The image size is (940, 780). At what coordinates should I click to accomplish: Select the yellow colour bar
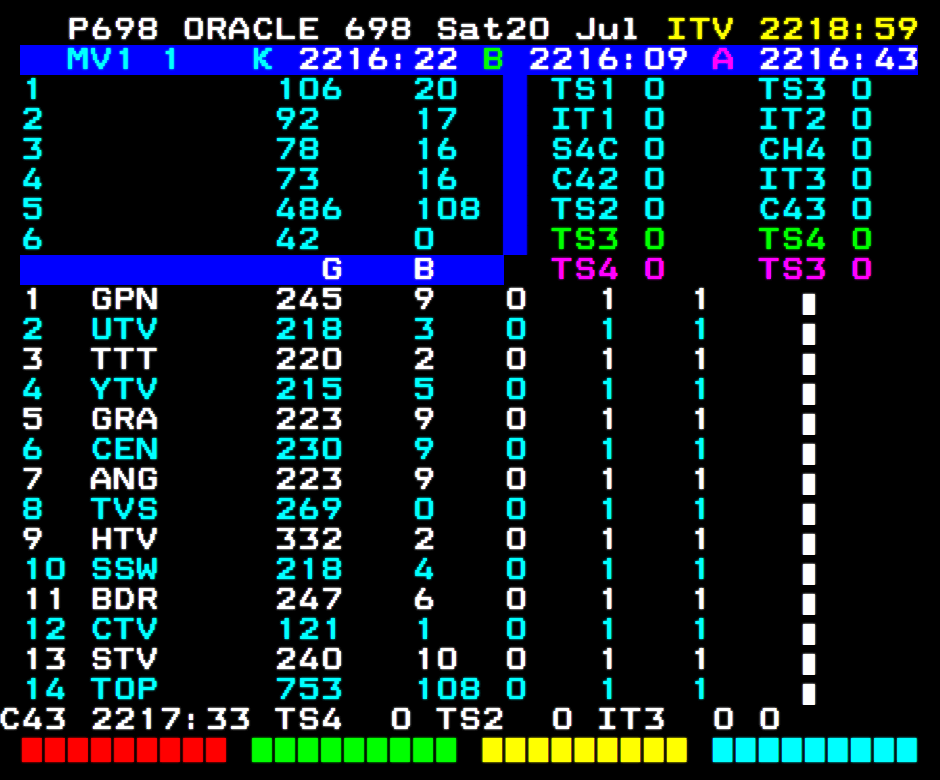585,750
